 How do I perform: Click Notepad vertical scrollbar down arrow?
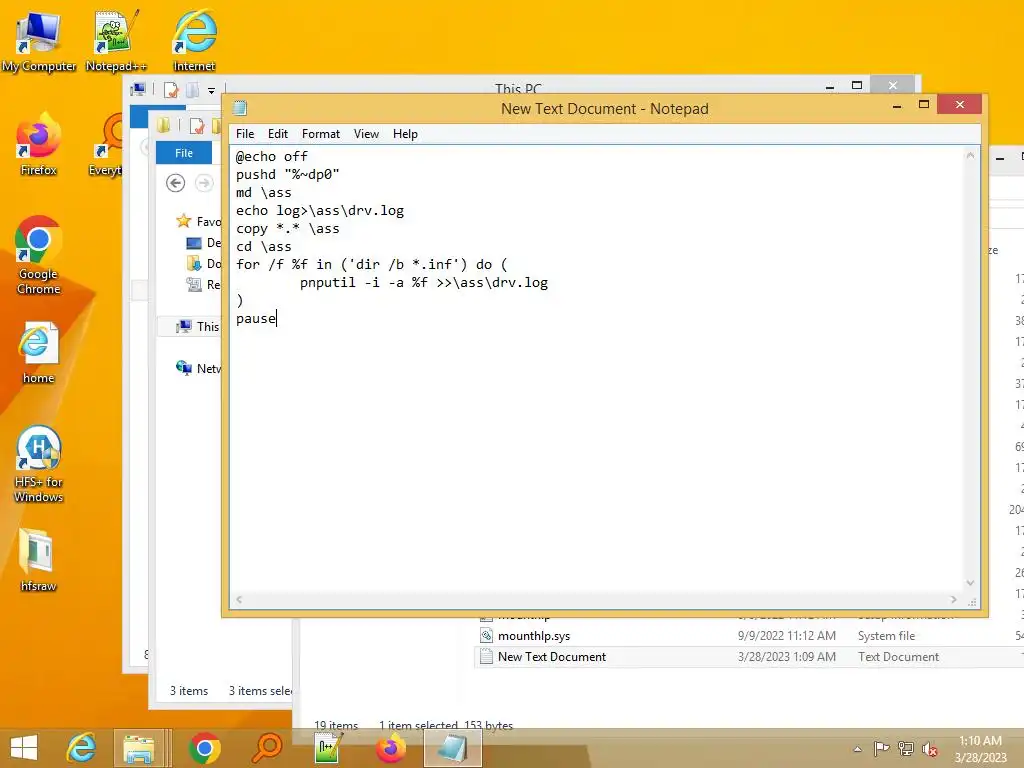click(970, 583)
